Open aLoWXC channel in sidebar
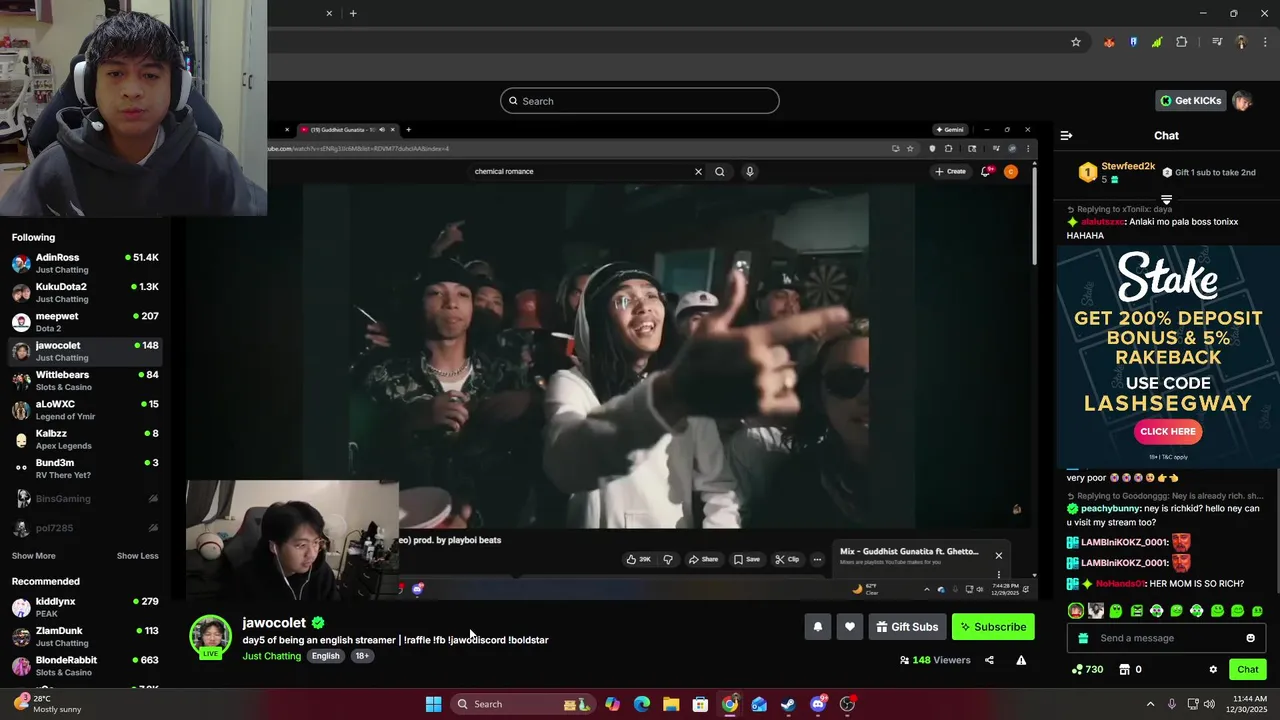 (86, 409)
